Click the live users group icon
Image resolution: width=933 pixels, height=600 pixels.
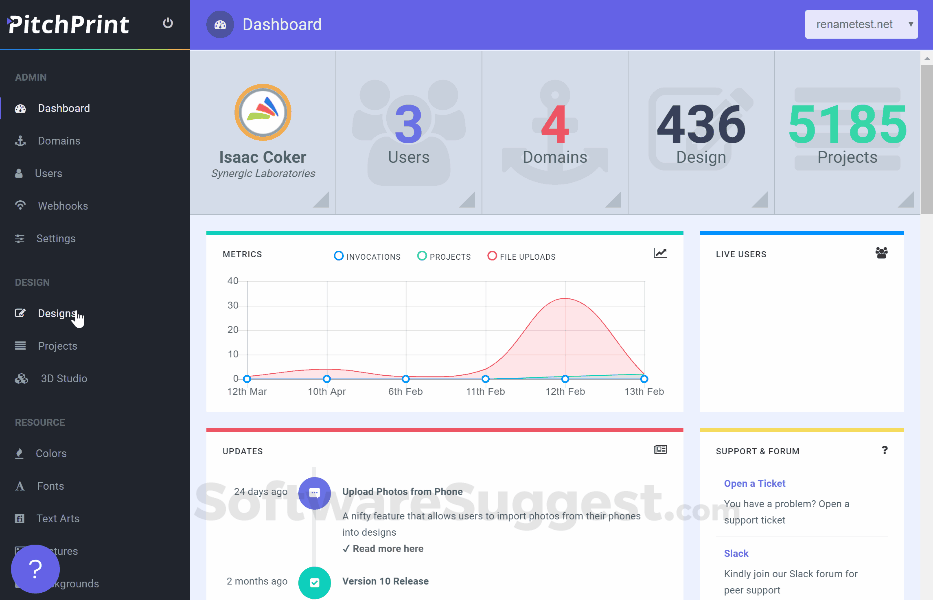pyautogui.click(x=881, y=253)
